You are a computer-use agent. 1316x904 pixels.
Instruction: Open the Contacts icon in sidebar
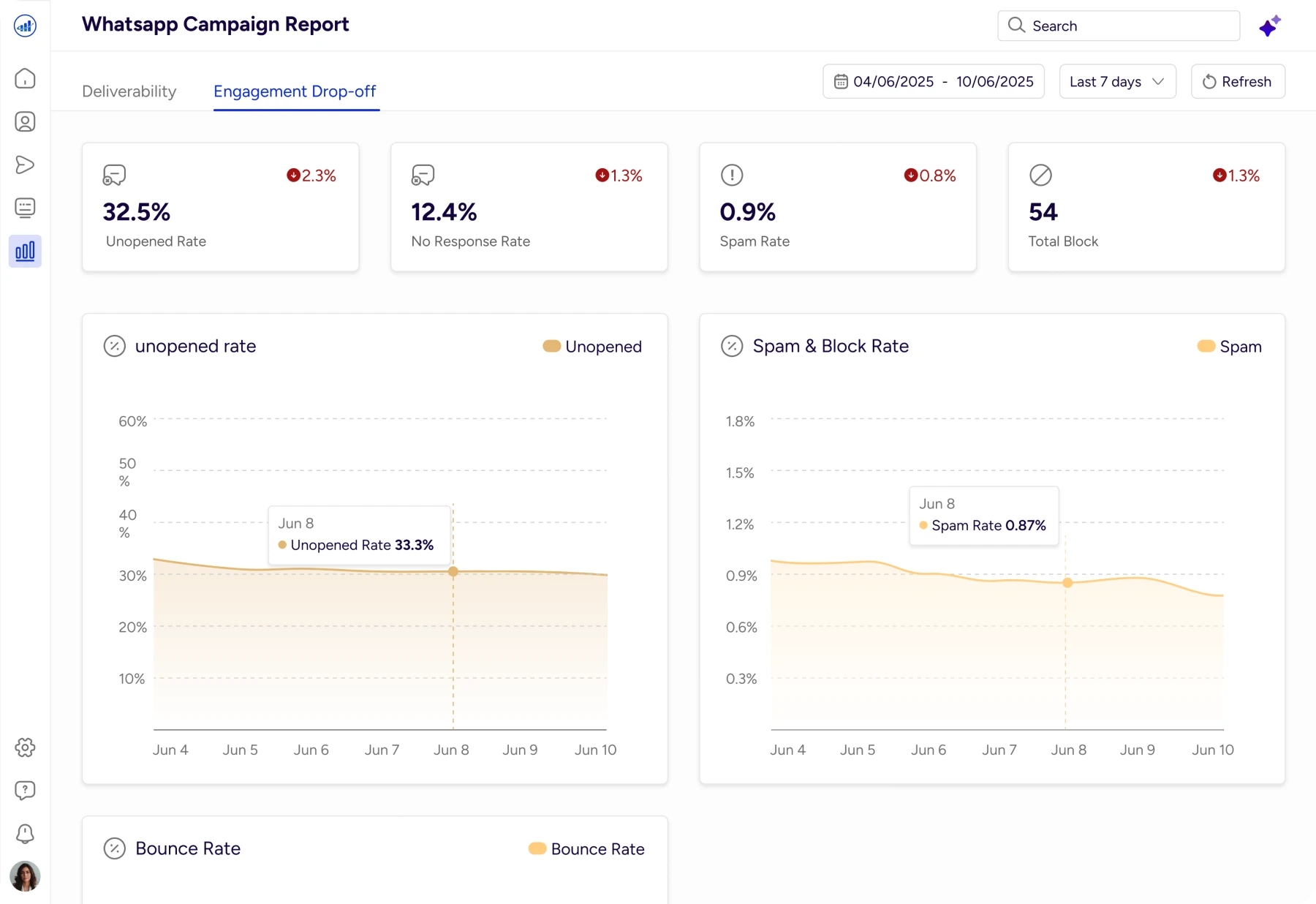click(25, 121)
